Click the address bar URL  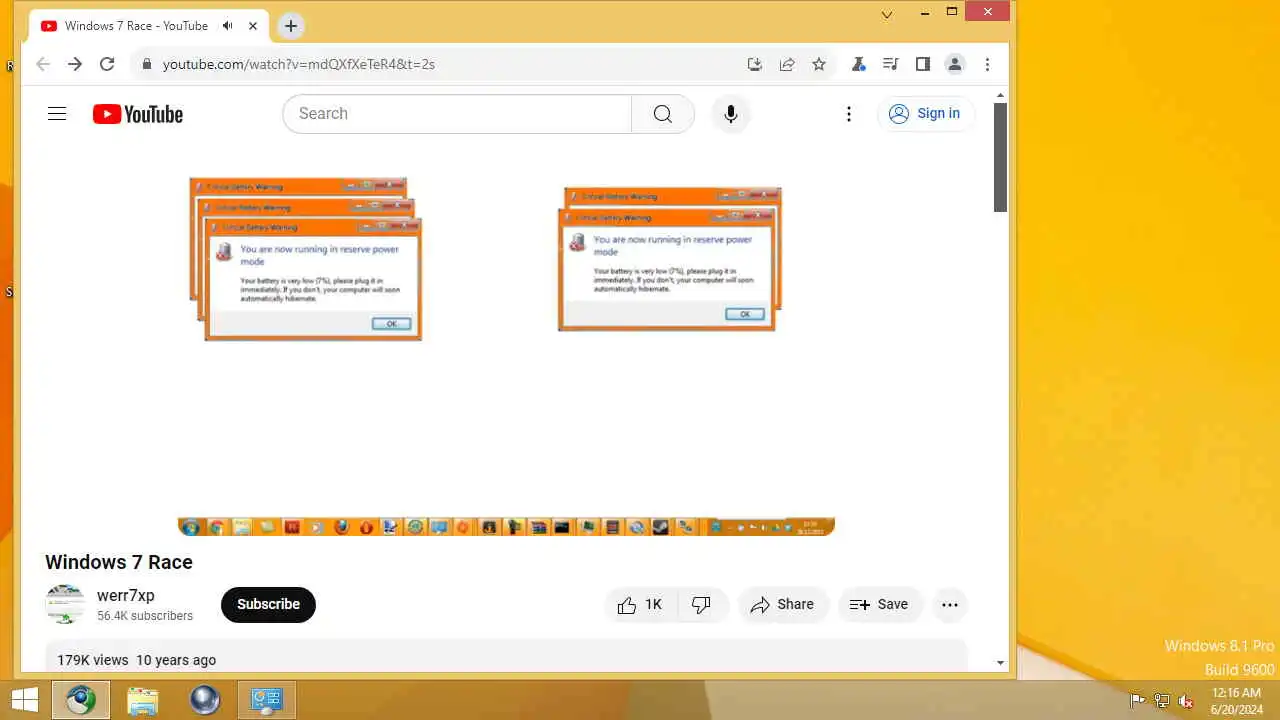[299, 64]
